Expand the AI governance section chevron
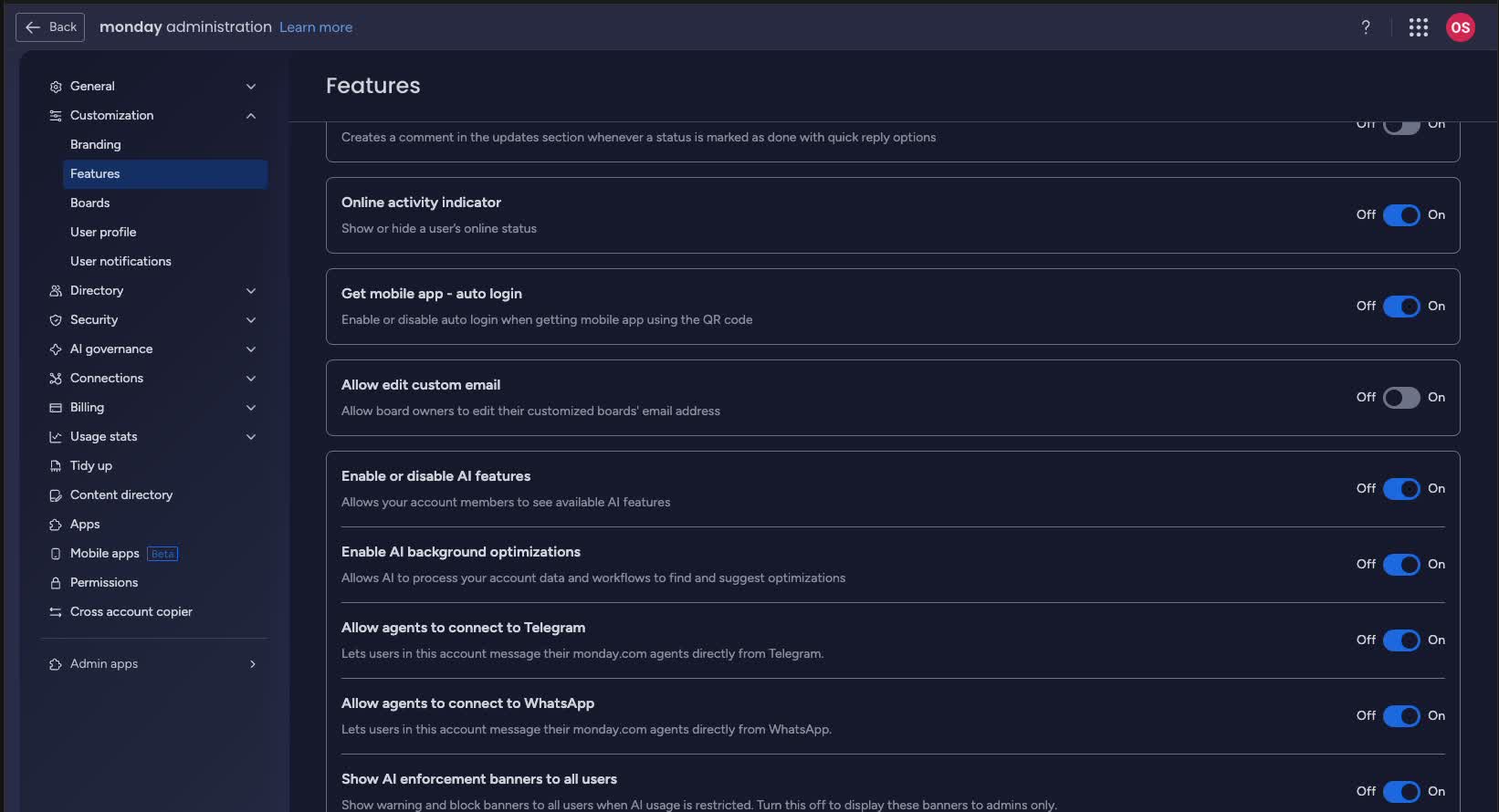Viewport: 1499px width, 812px height. (x=251, y=349)
